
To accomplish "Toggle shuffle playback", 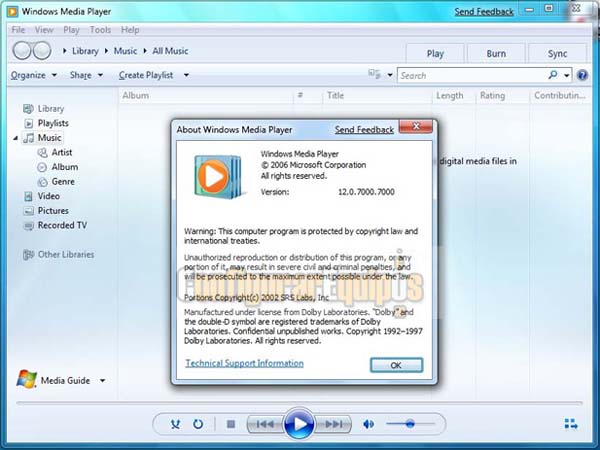I will click(175, 424).
